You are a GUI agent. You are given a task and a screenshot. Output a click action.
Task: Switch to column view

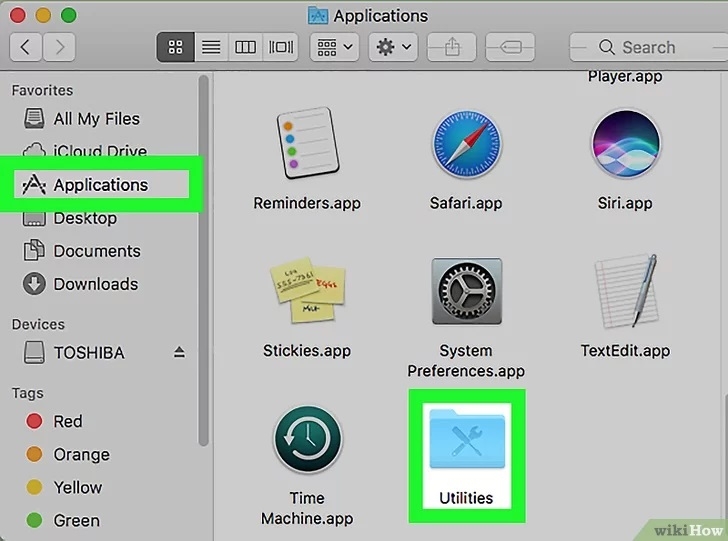click(245, 47)
